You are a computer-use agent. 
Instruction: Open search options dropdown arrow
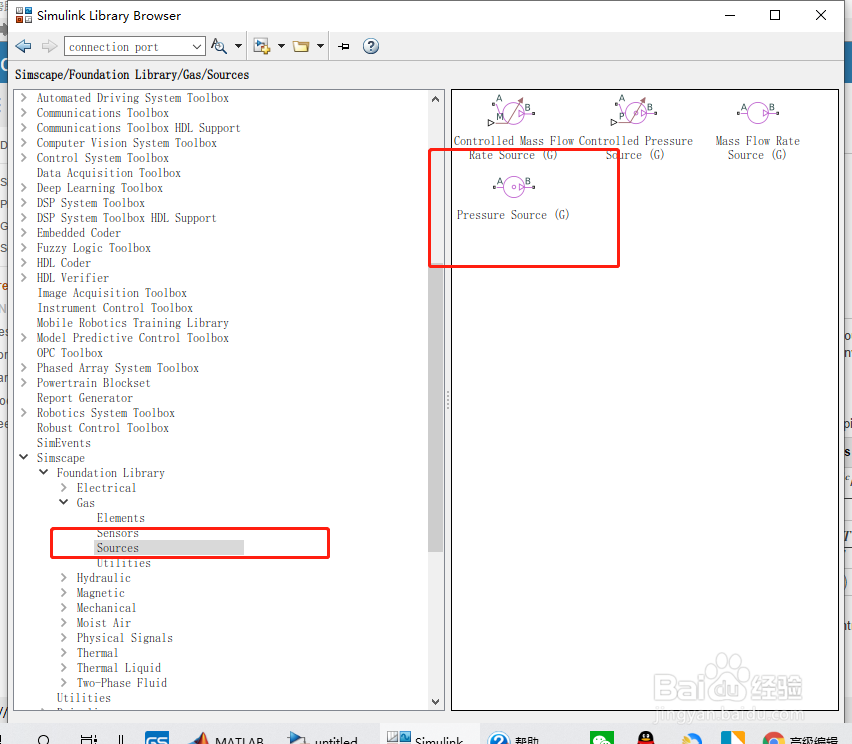coord(238,46)
